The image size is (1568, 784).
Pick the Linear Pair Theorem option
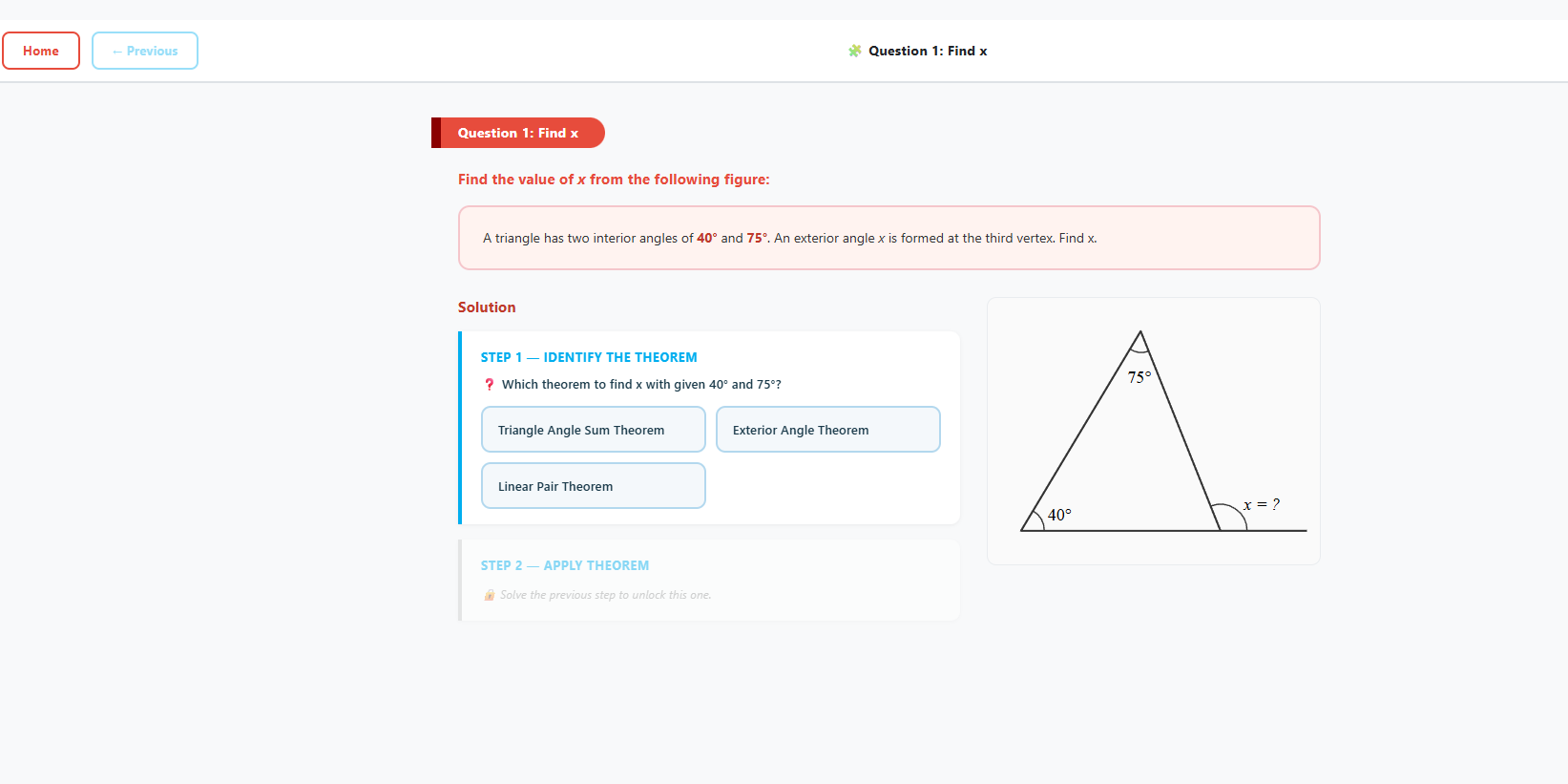coord(593,486)
